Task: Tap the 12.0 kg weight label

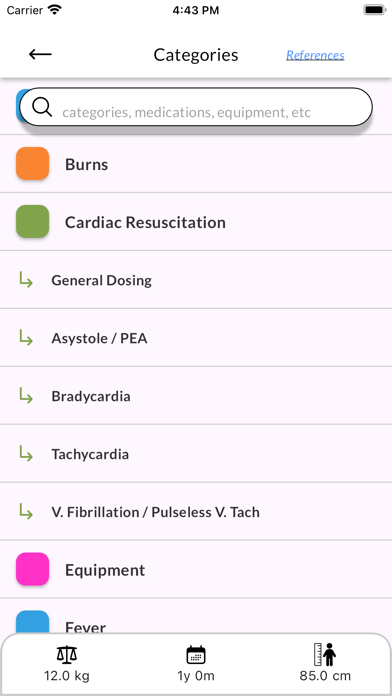Action: (67, 676)
